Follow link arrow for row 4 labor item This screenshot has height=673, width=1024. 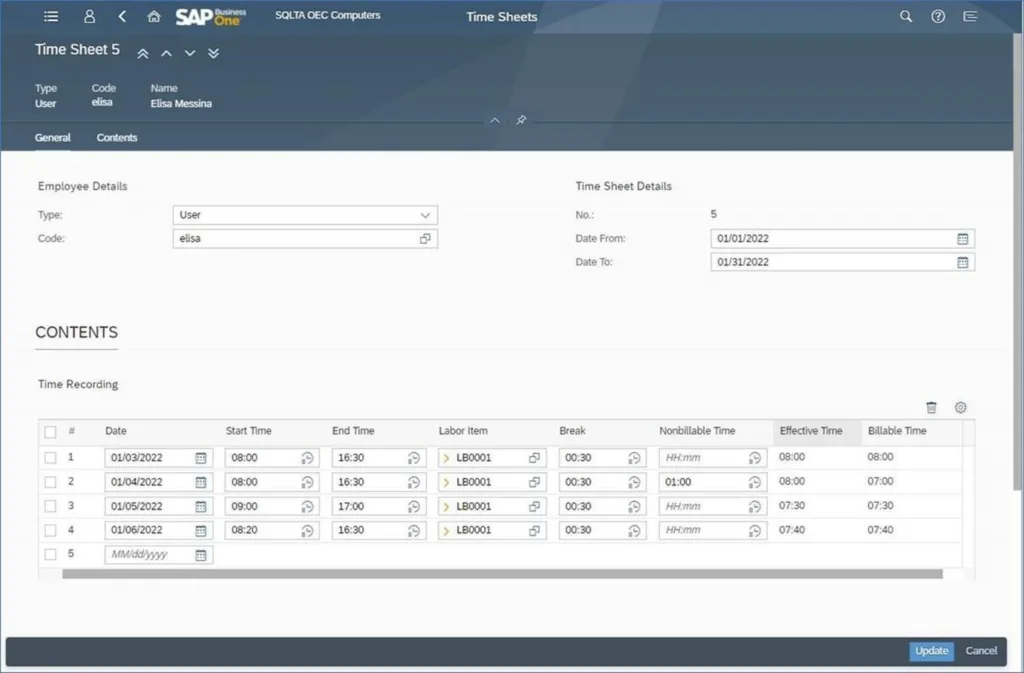(x=446, y=531)
